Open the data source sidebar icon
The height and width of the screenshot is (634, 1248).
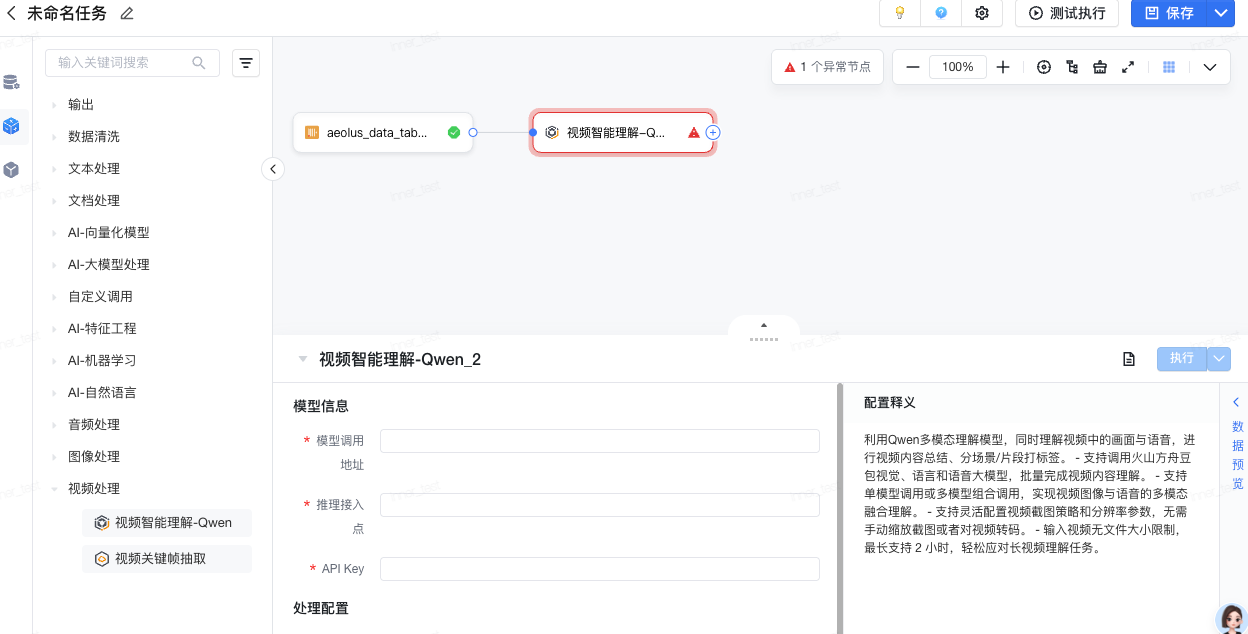(12, 82)
